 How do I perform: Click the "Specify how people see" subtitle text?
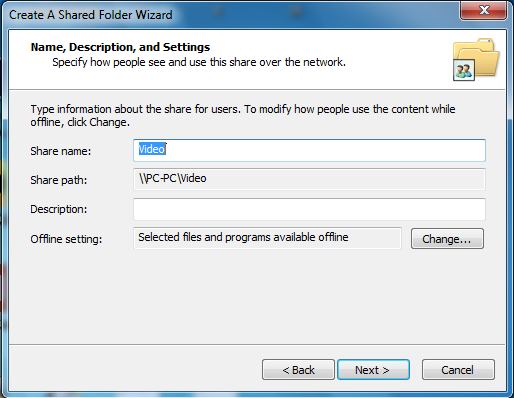point(199,62)
